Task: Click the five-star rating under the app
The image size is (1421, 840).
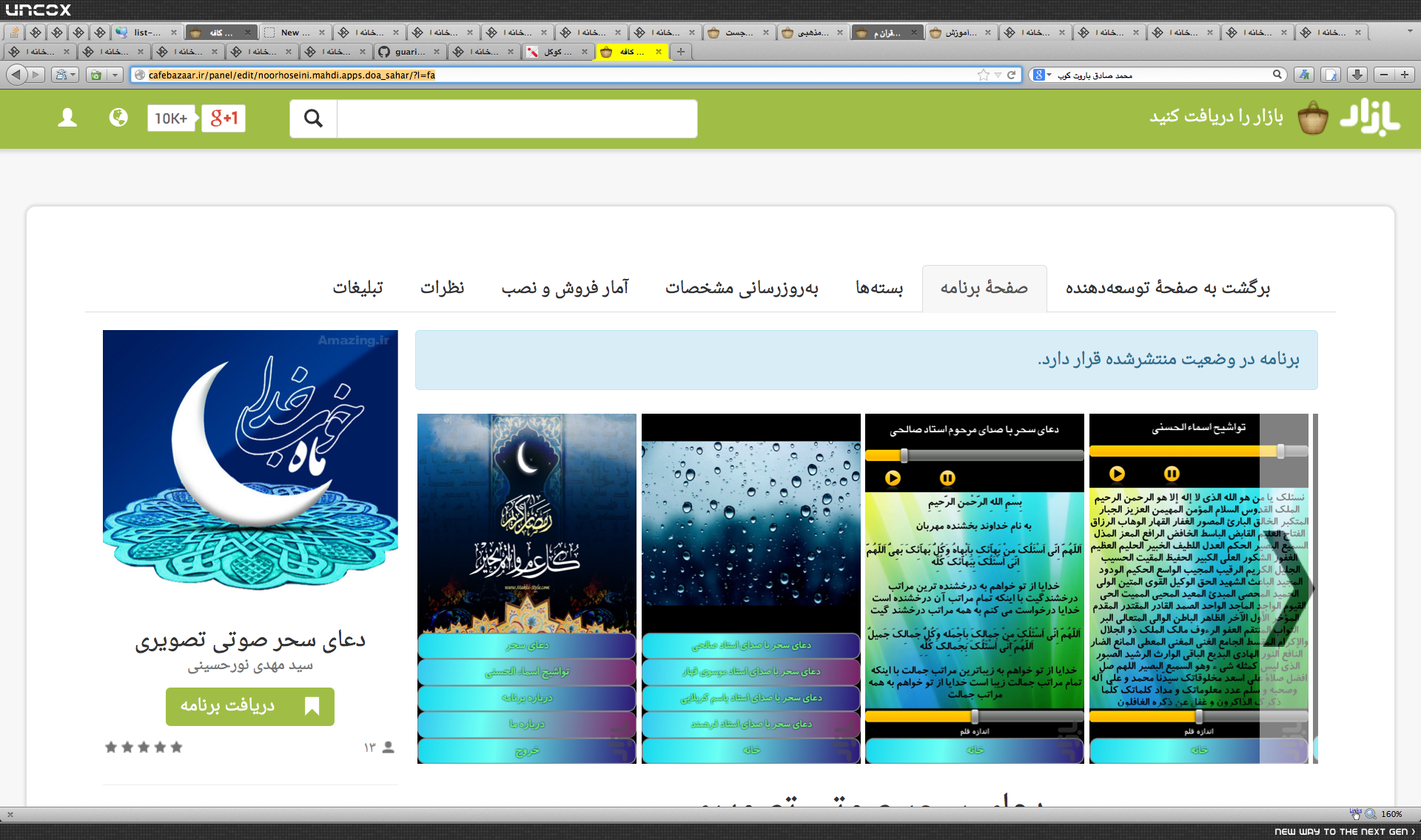Action: 144,747
